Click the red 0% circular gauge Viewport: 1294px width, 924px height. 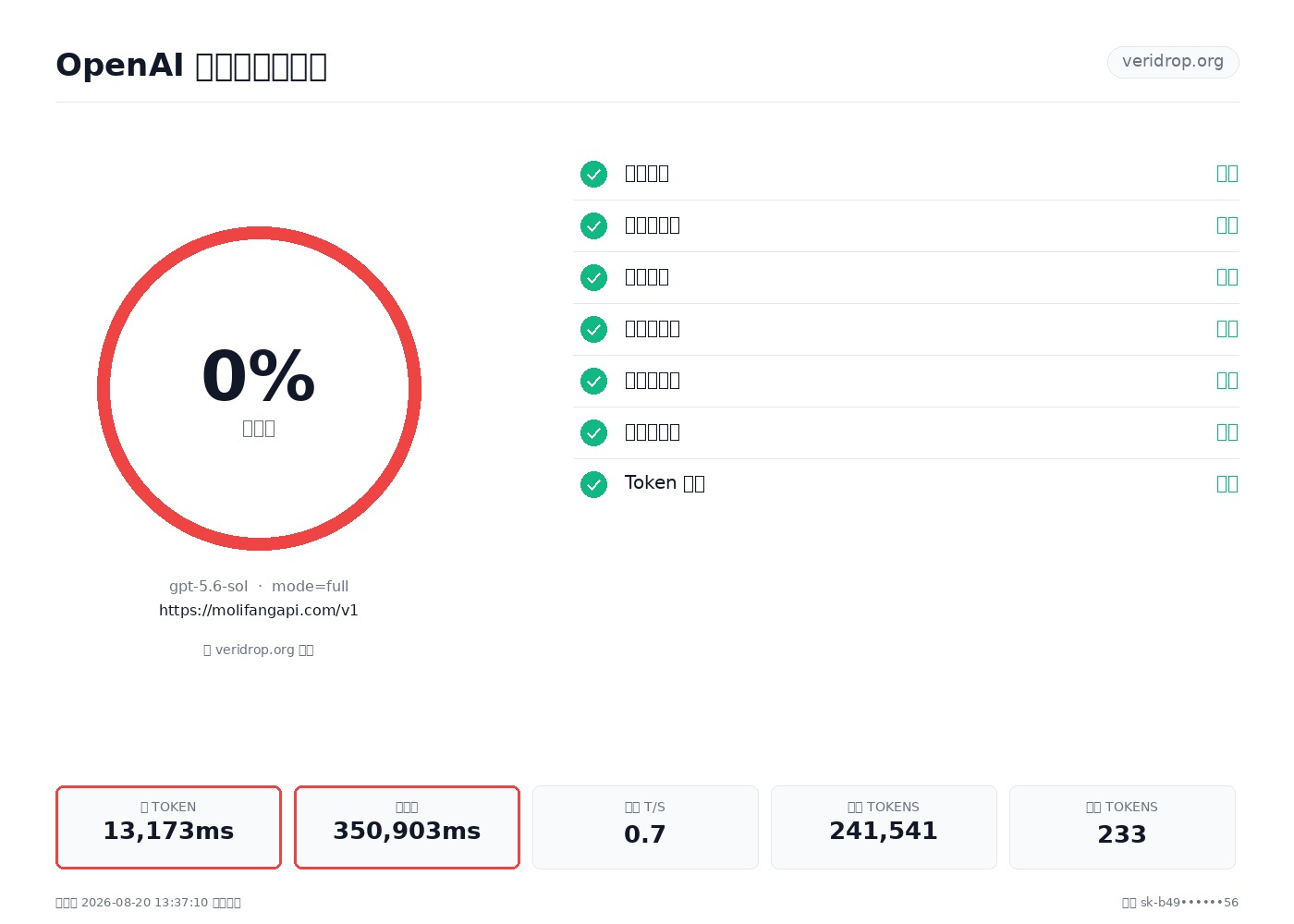tap(259, 388)
